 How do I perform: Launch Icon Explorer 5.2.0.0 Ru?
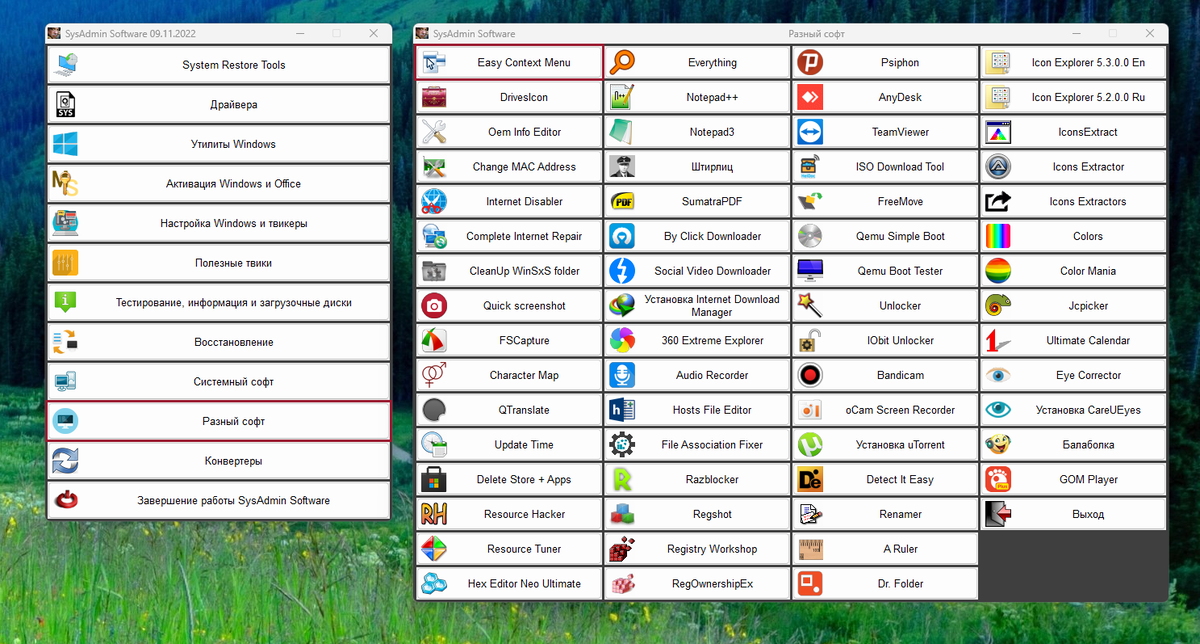[1073, 97]
